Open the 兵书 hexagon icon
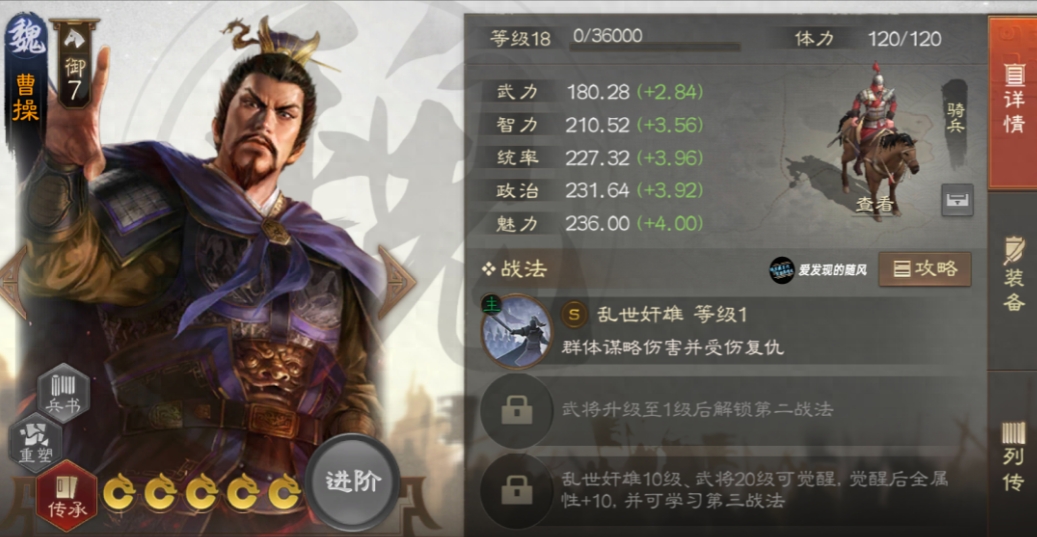 63,394
